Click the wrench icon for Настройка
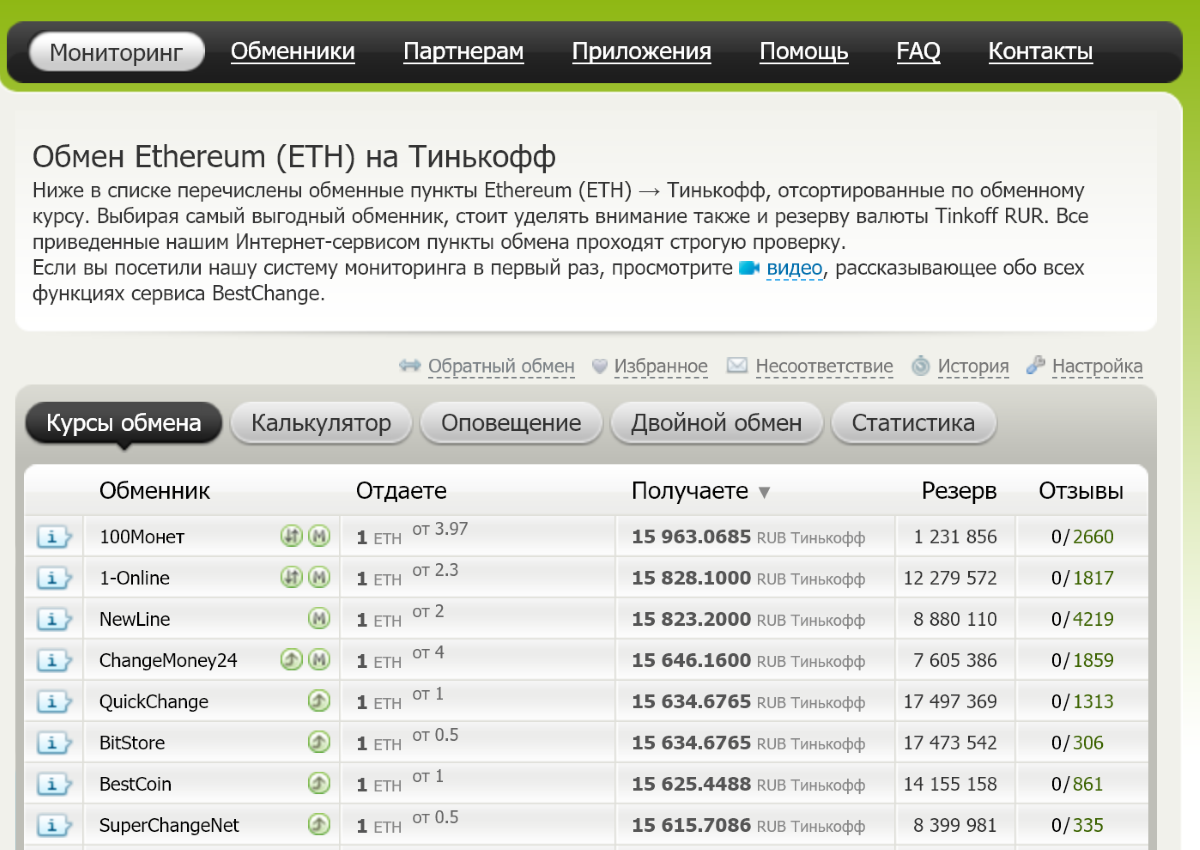 1035,365
